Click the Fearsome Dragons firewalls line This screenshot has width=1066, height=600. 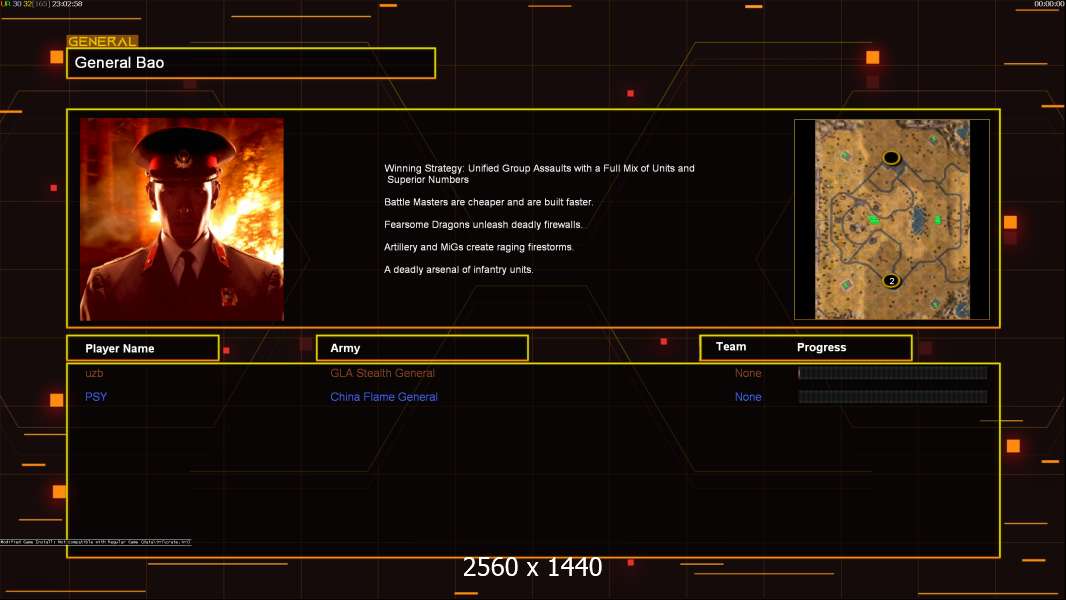pos(483,224)
